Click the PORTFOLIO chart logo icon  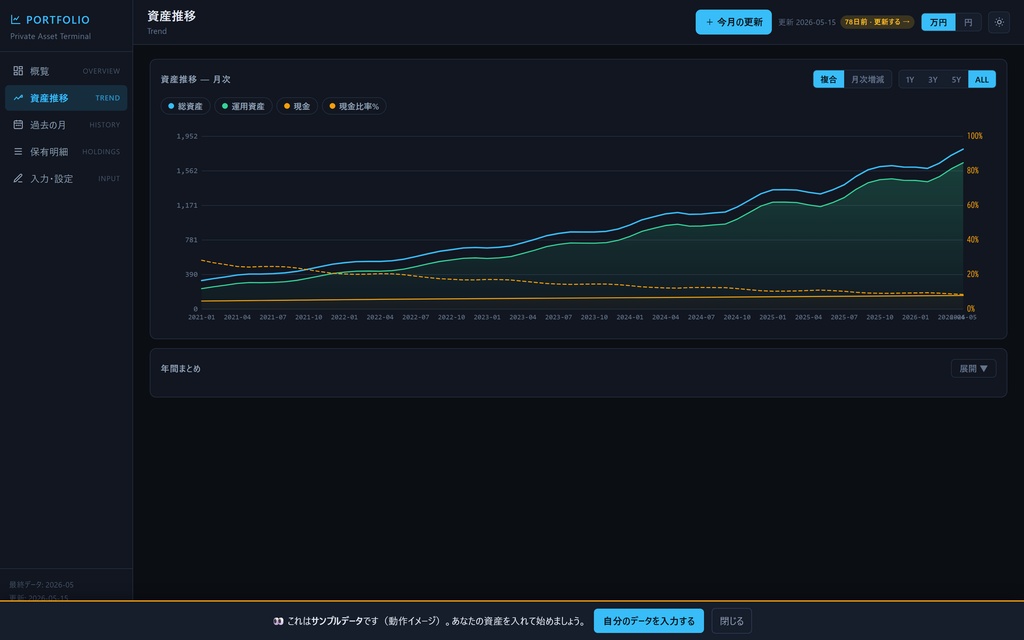[x=16, y=20]
